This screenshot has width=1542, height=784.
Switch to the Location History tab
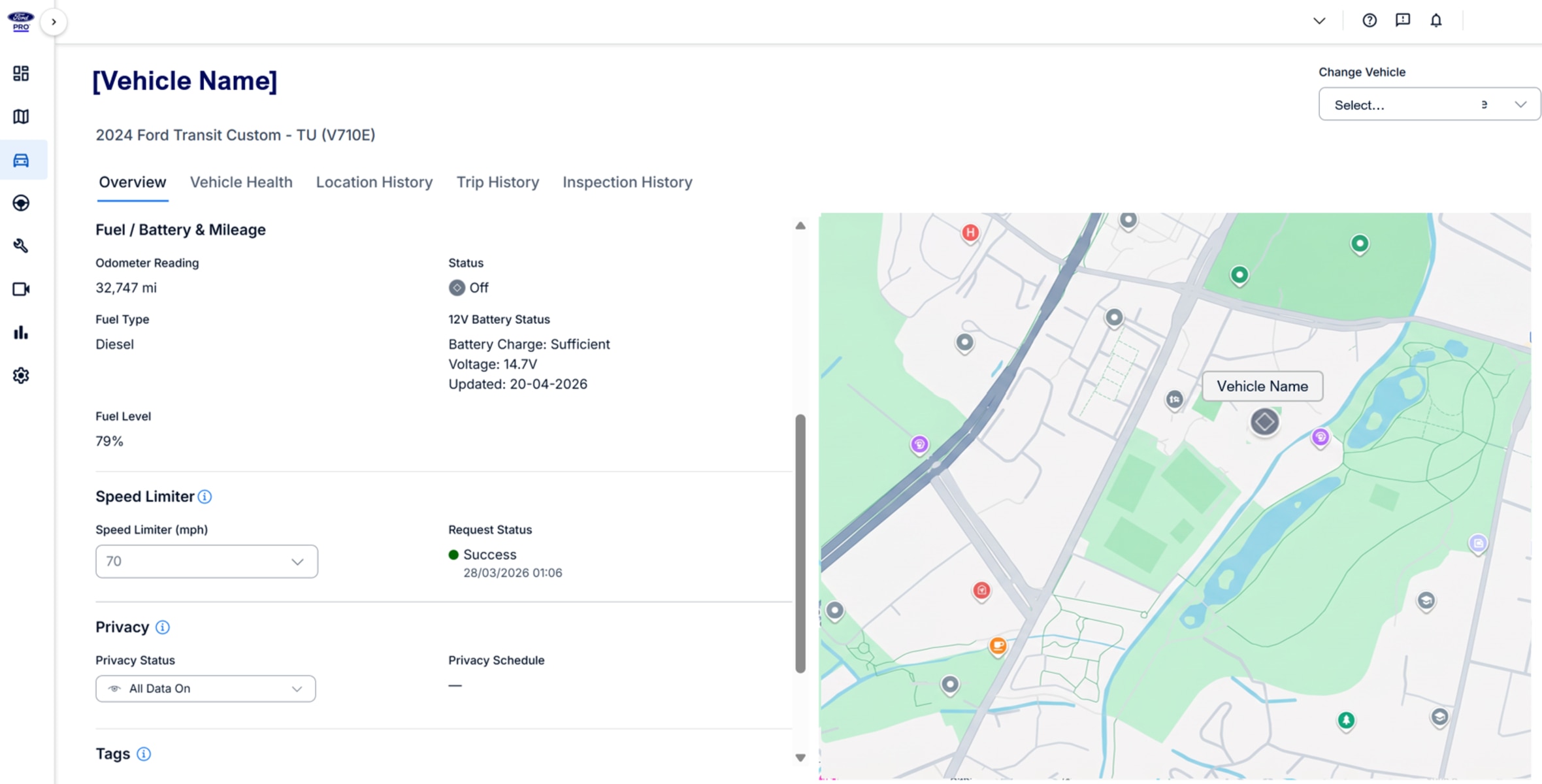click(x=374, y=182)
